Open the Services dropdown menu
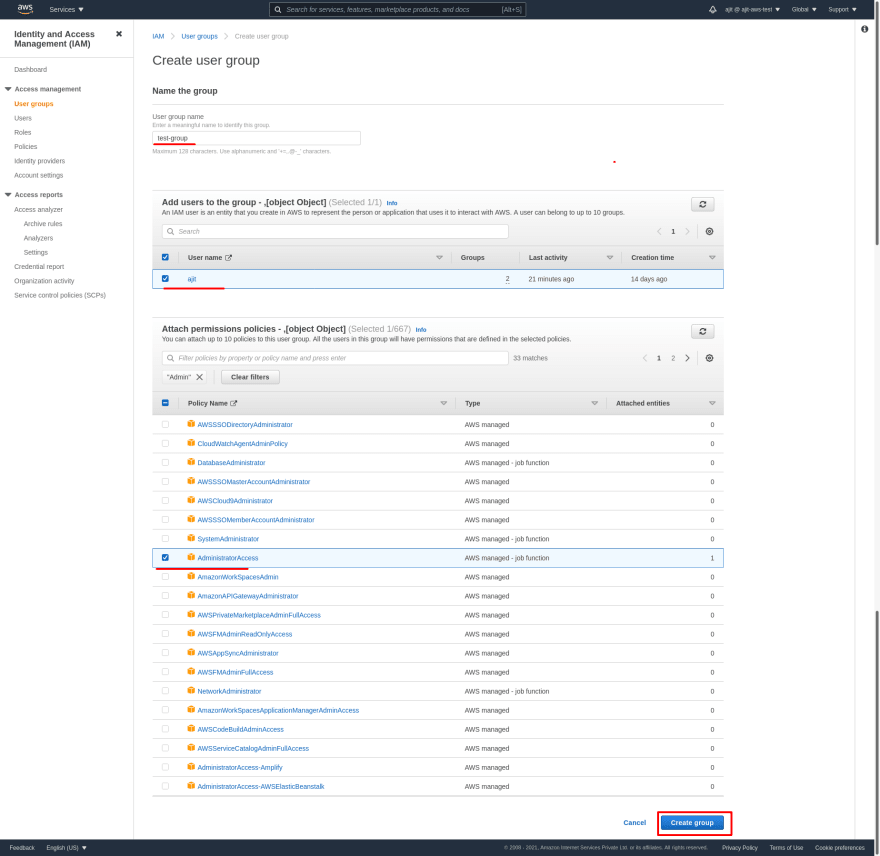Viewport: 880px width, 856px height. [x=66, y=10]
